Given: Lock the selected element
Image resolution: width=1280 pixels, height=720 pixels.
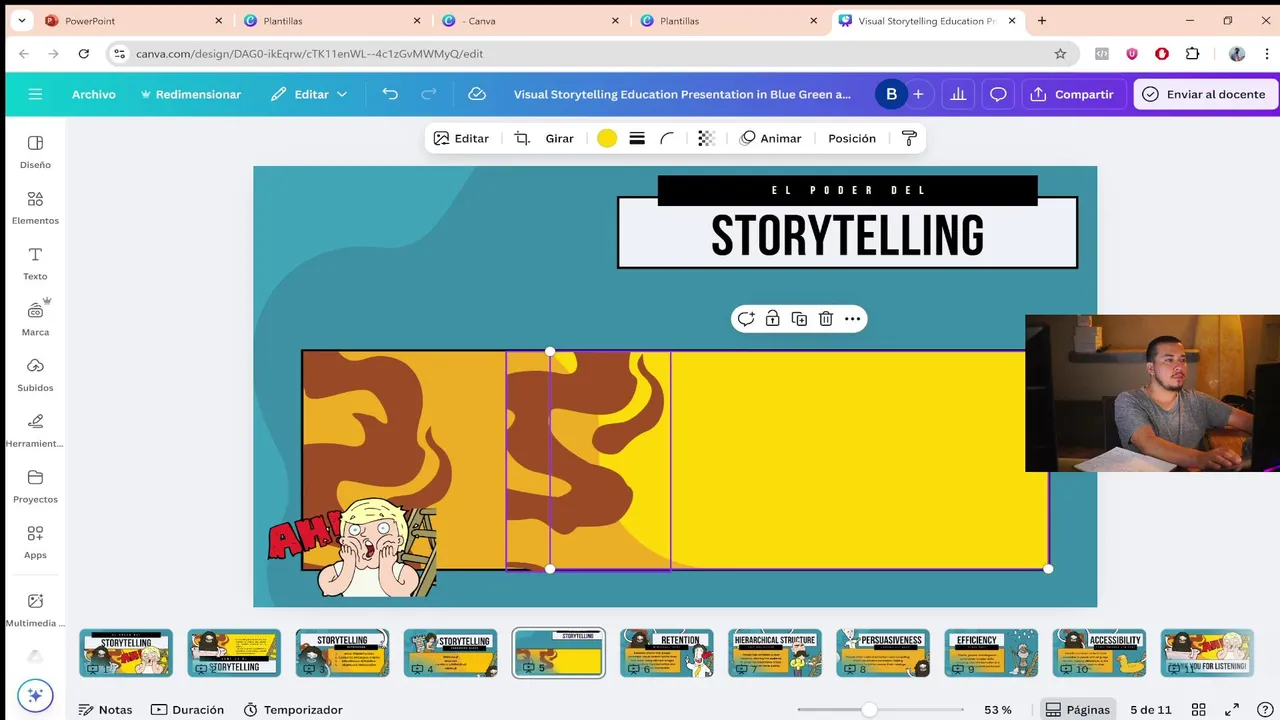Looking at the screenshot, I should [x=772, y=319].
